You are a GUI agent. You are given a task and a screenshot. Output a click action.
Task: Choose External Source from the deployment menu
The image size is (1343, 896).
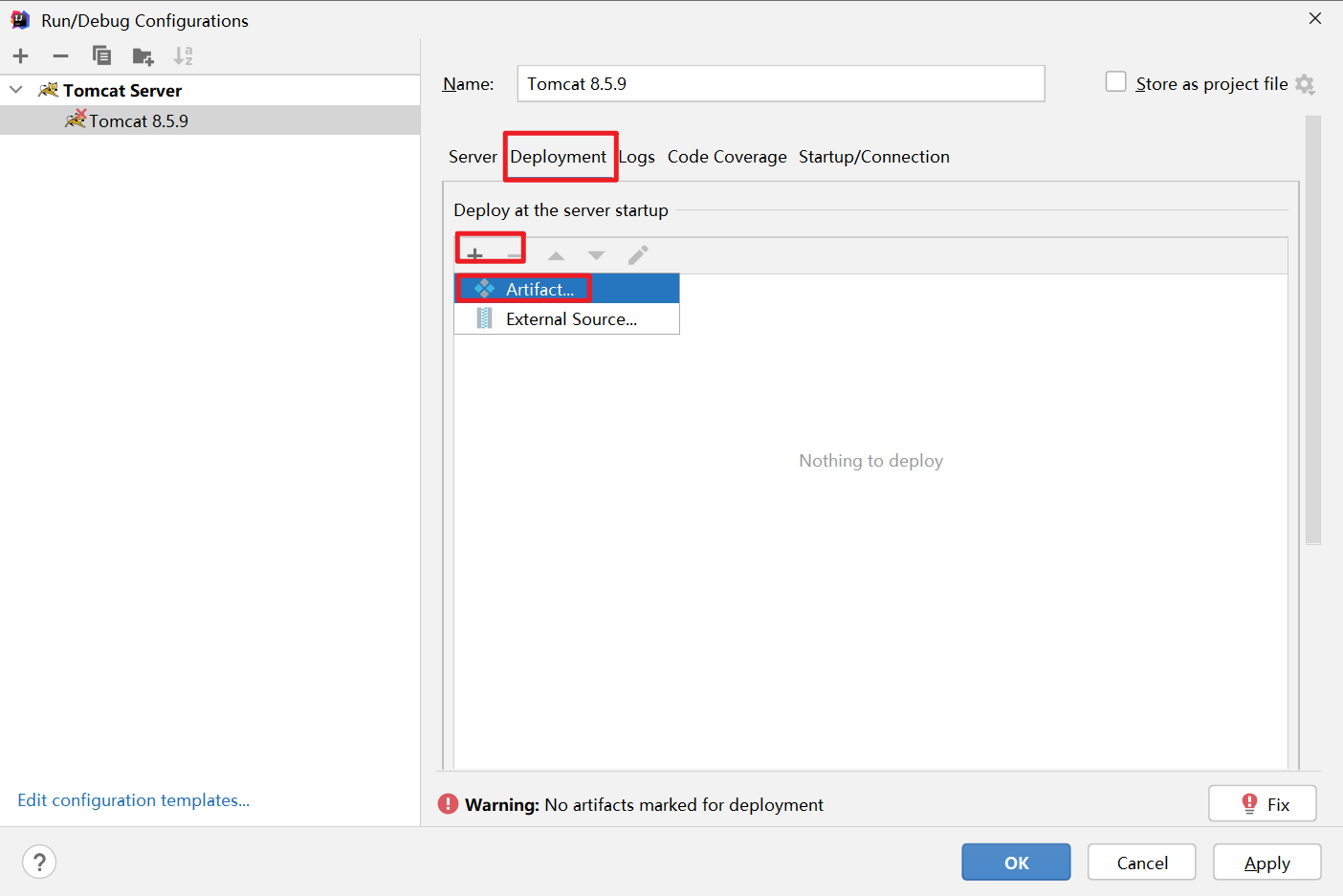pos(571,318)
